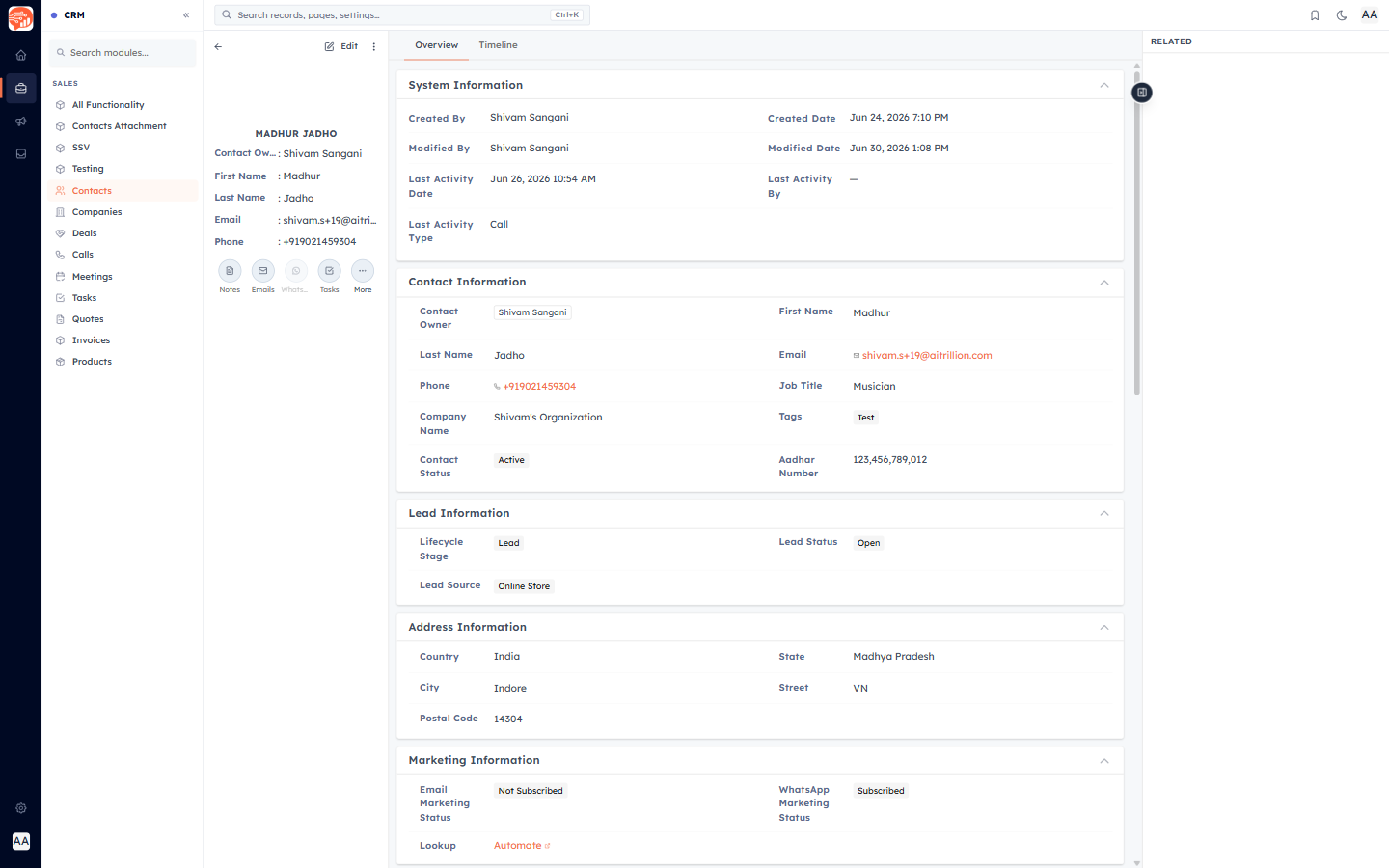The image size is (1389, 868).
Task: Open the Marketing megaphone icon in rail
Action: (x=21, y=122)
